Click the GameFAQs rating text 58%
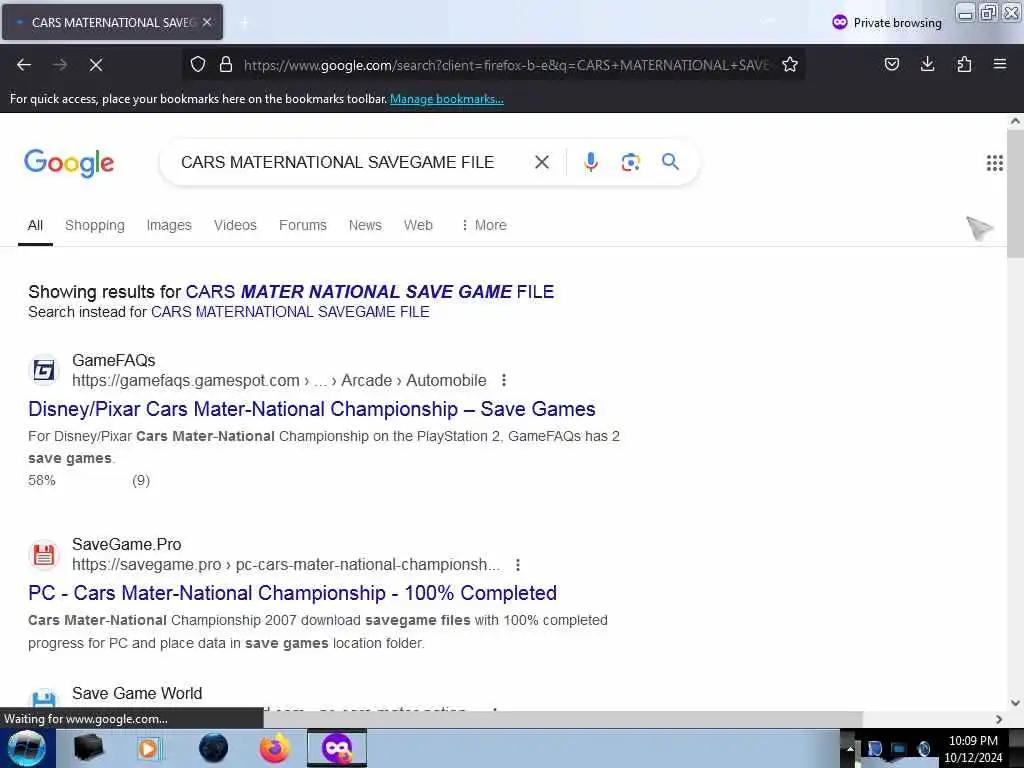1024x768 pixels. 42,481
